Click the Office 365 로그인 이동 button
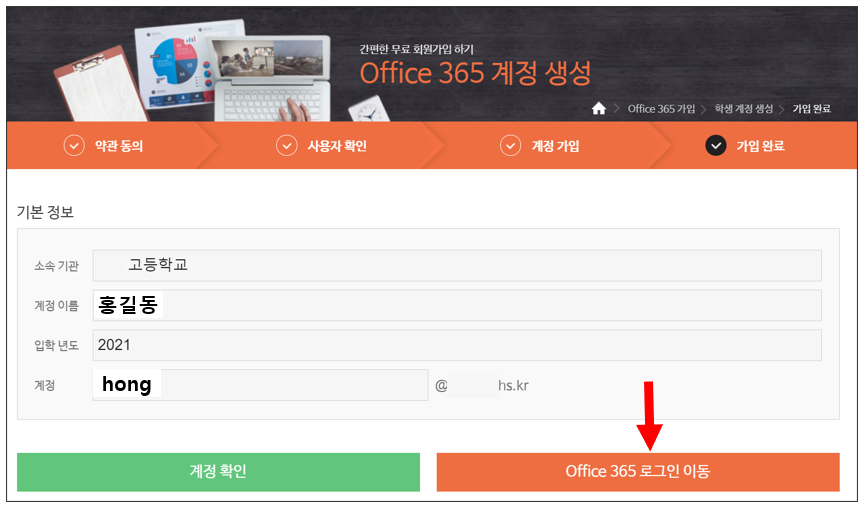The width and height of the screenshot is (863, 508). click(638, 472)
